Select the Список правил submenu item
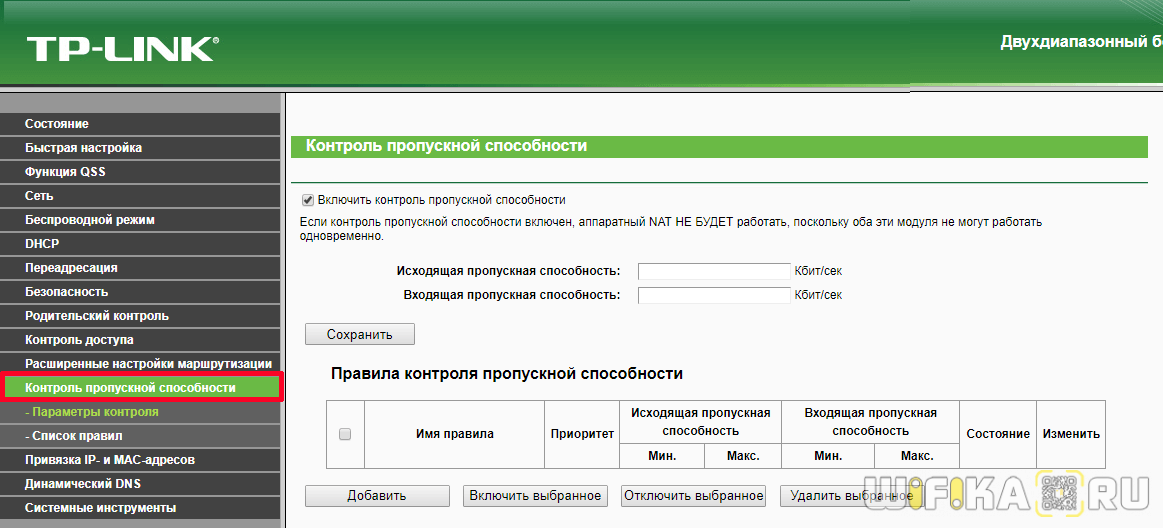Image resolution: width=1163 pixels, height=528 pixels. click(76, 436)
